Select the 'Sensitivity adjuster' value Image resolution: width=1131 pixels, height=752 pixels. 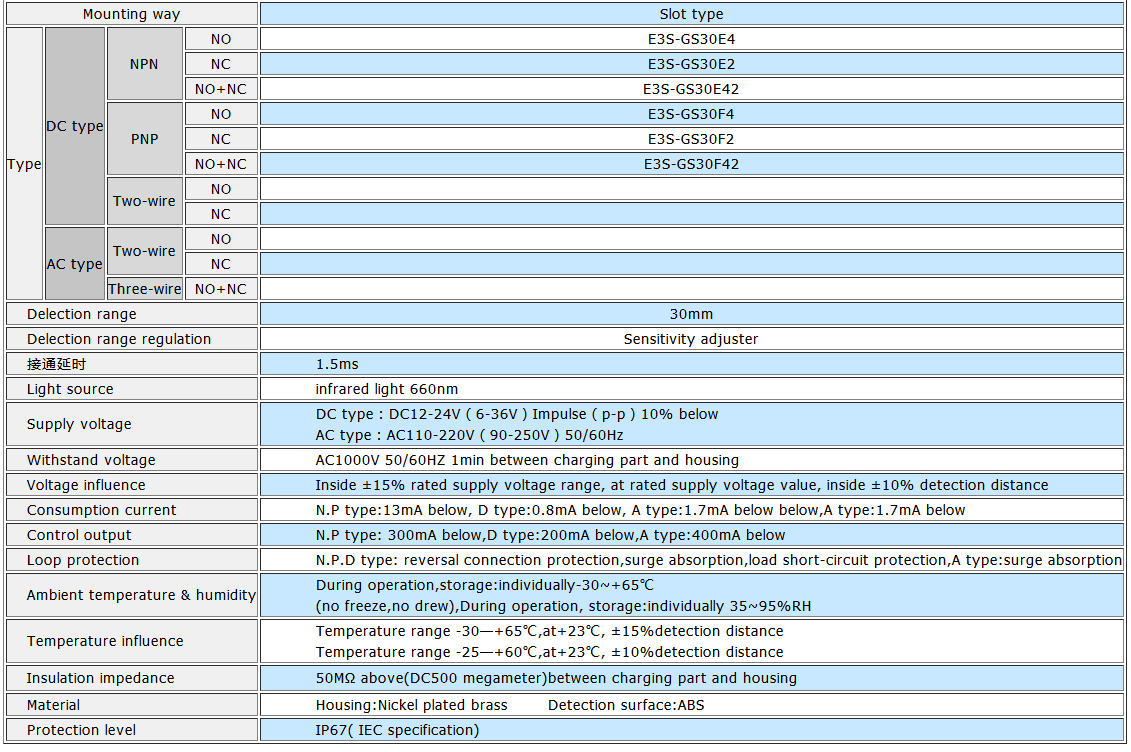[691, 339]
